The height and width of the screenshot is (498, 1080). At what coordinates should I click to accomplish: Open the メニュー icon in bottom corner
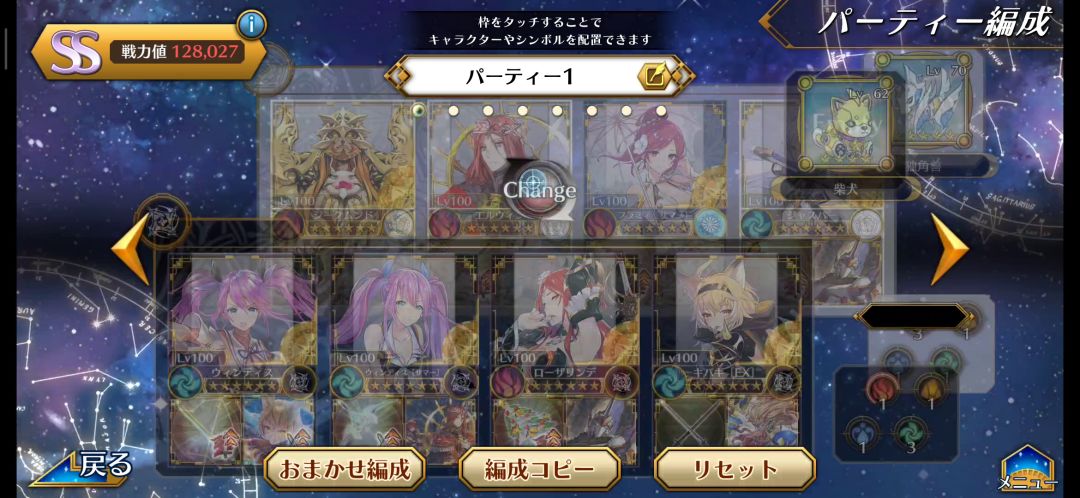pos(1028,468)
